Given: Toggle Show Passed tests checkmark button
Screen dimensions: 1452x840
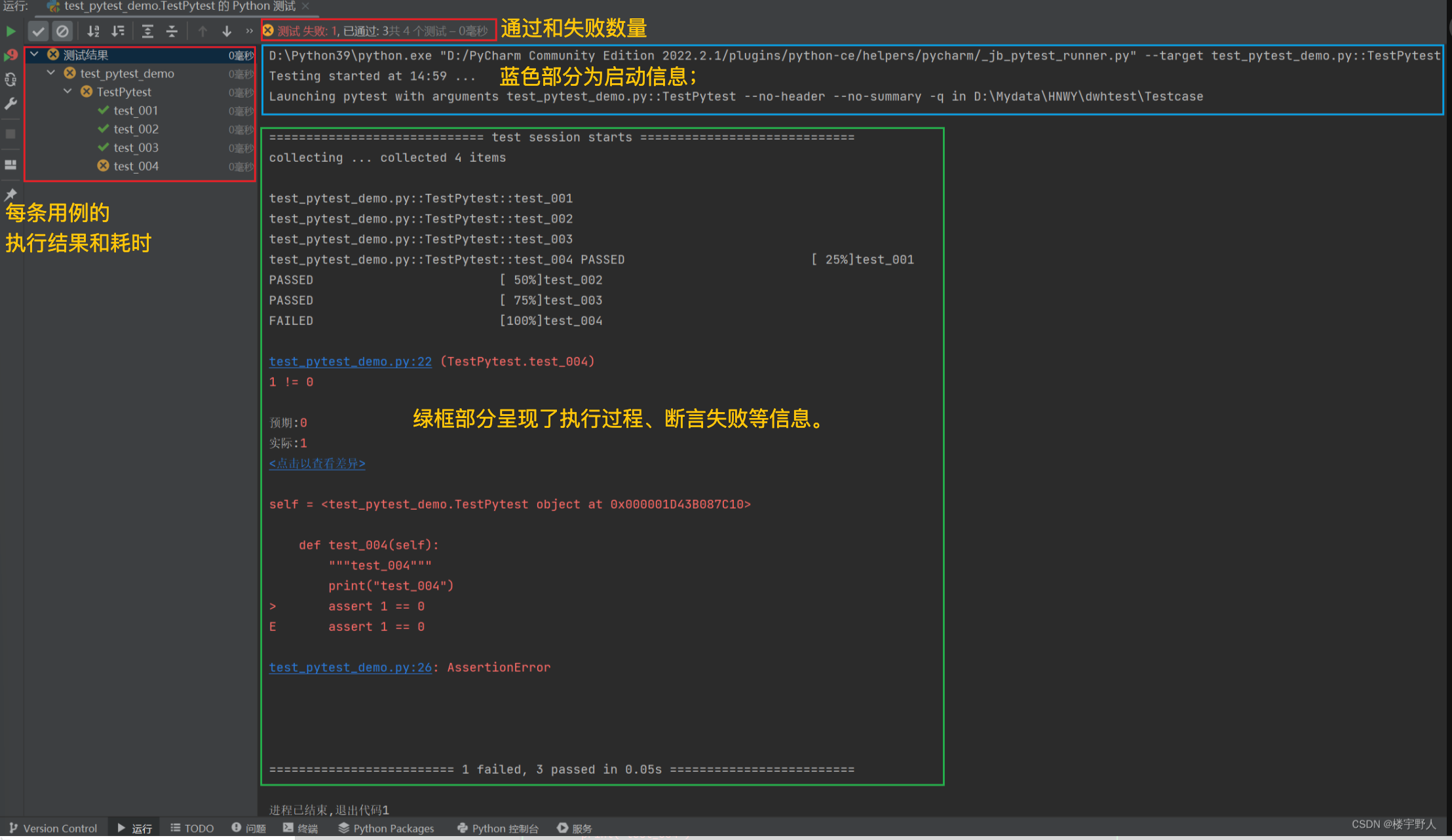Looking at the screenshot, I should point(38,31).
